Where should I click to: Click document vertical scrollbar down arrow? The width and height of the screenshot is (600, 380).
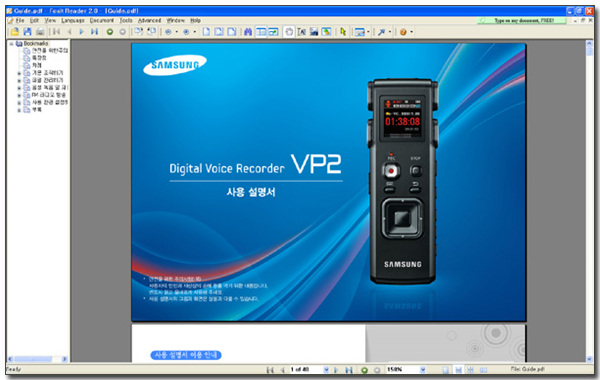pos(589,359)
